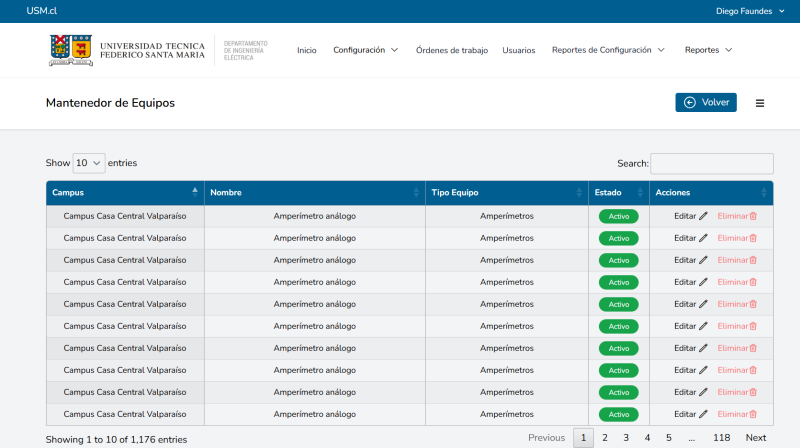Open the Diego Faundes user dropdown
800x448 pixels.
pyautogui.click(x=750, y=11)
